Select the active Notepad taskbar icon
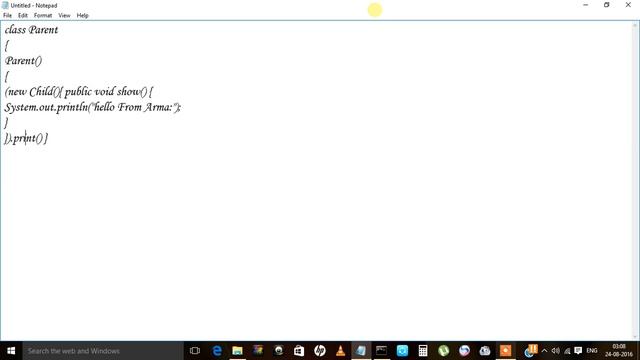 click(x=361, y=351)
